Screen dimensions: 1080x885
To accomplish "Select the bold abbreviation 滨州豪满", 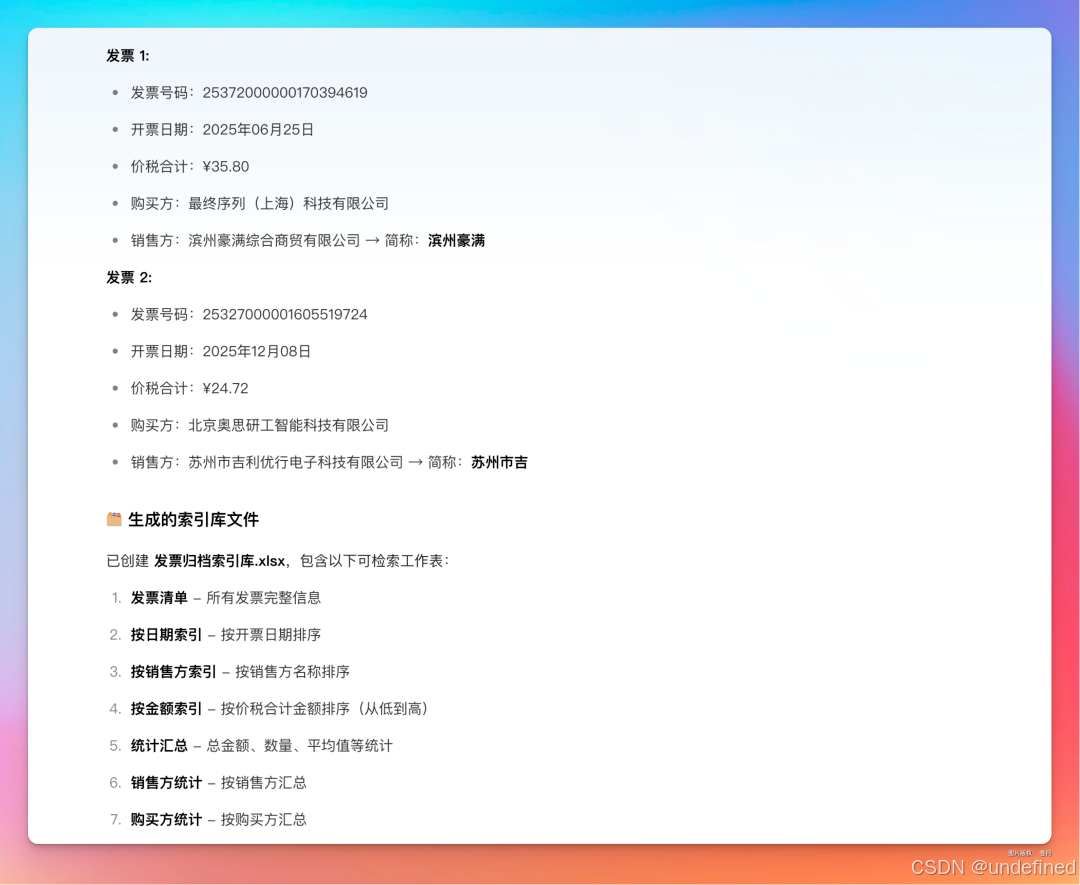I will click(x=457, y=240).
